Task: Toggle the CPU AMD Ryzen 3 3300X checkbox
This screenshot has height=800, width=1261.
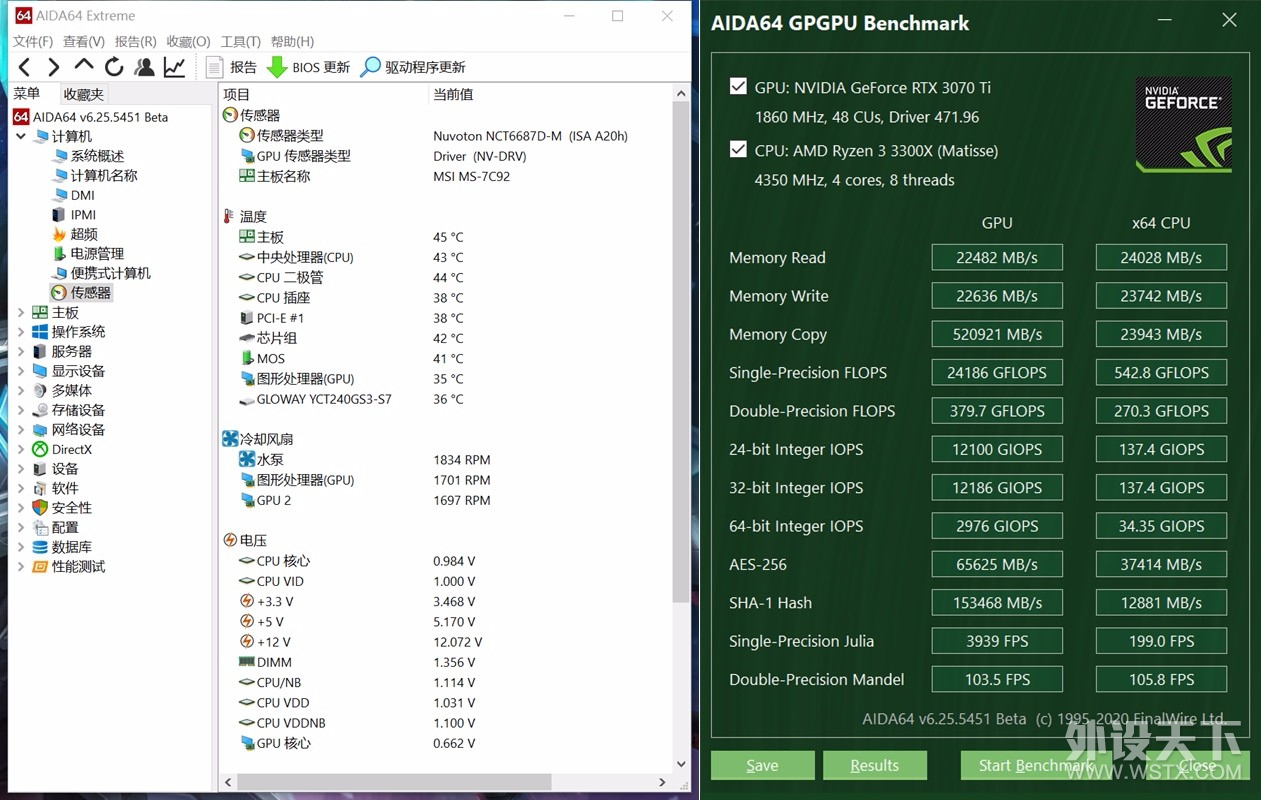Action: pos(738,150)
